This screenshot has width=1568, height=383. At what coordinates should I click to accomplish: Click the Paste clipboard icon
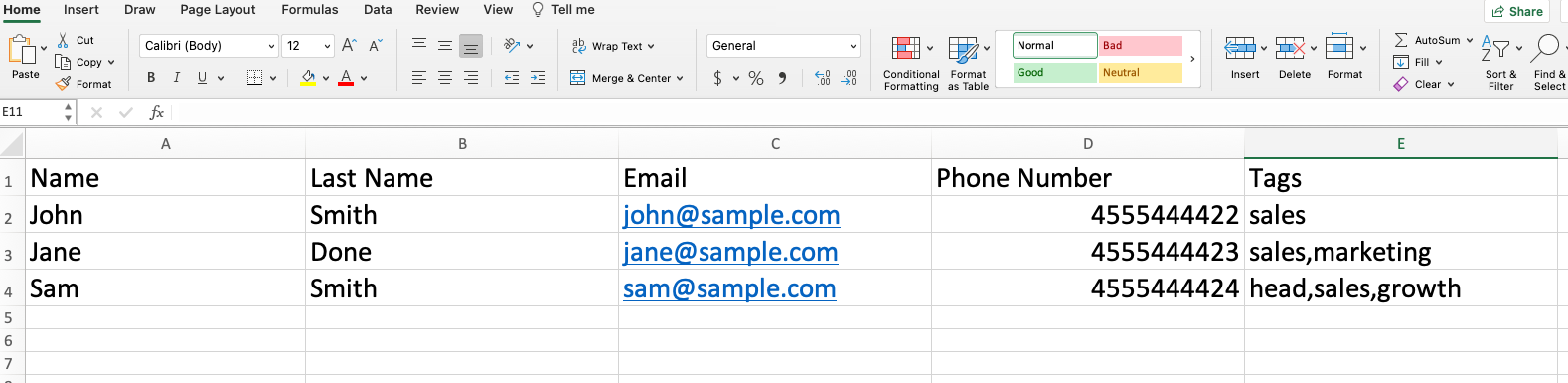(x=21, y=50)
